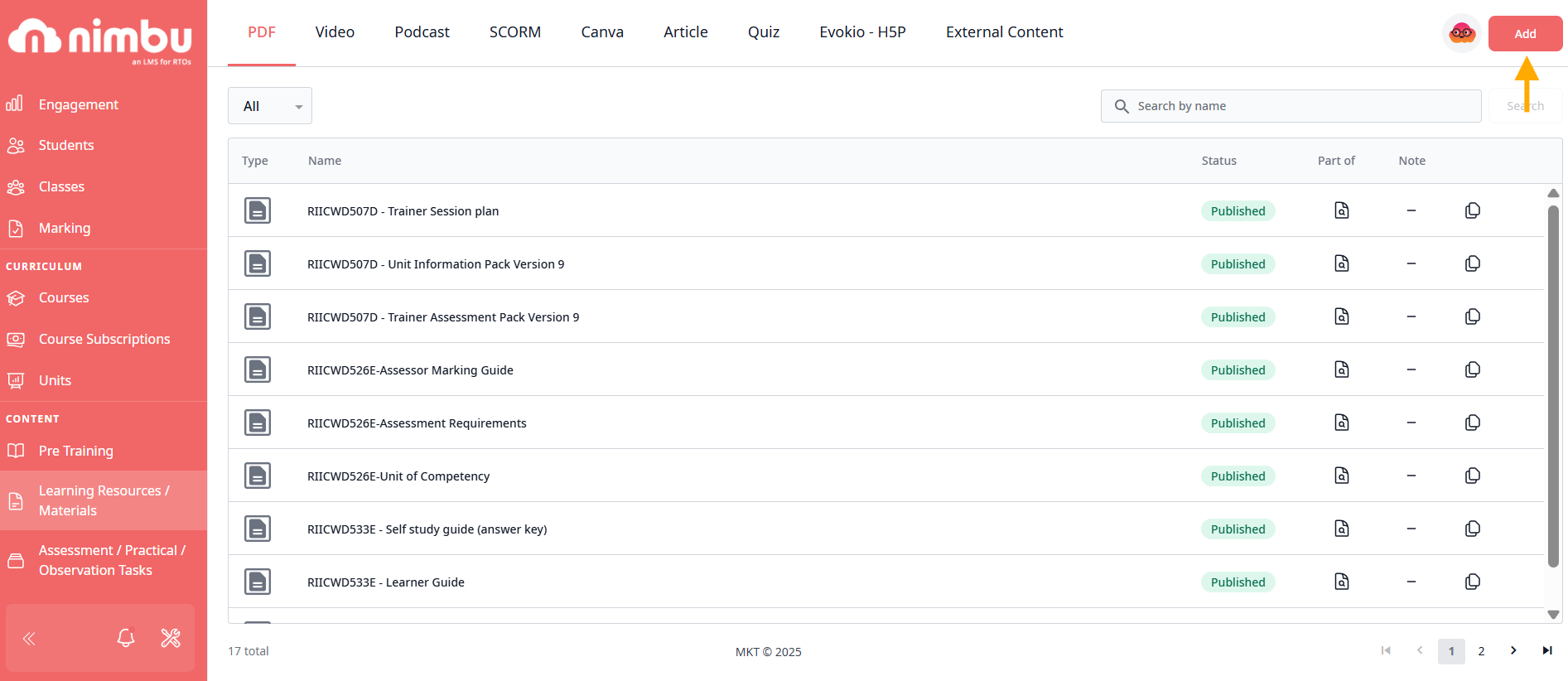
Task: Open RIICWD526E-Assessor Marking Guide
Action: (x=410, y=370)
